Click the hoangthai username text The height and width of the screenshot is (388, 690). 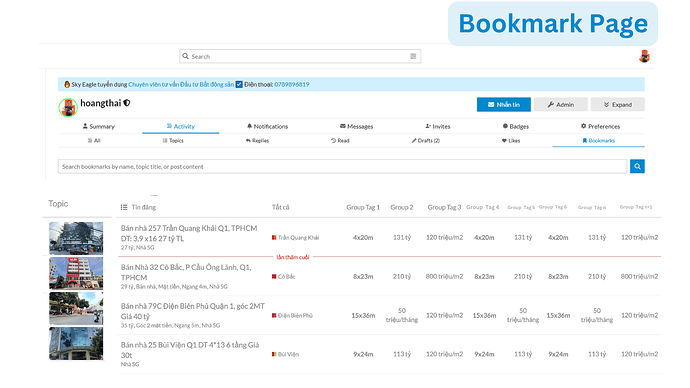tap(100, 103)
